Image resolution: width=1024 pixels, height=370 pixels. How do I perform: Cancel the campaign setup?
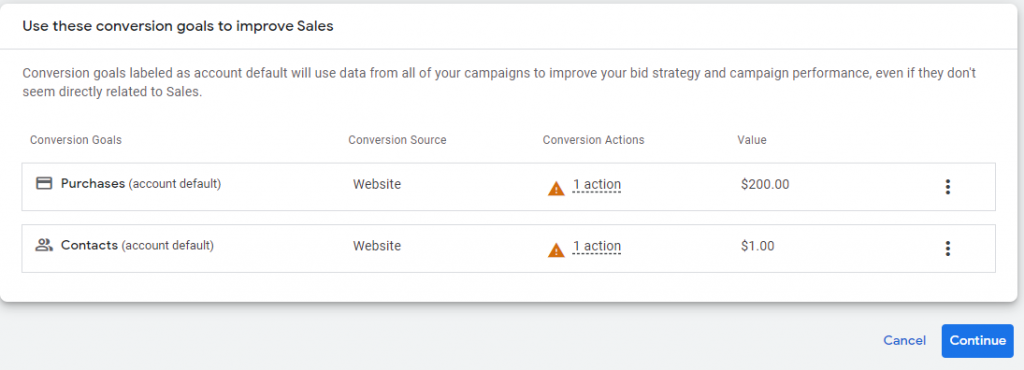904,341
